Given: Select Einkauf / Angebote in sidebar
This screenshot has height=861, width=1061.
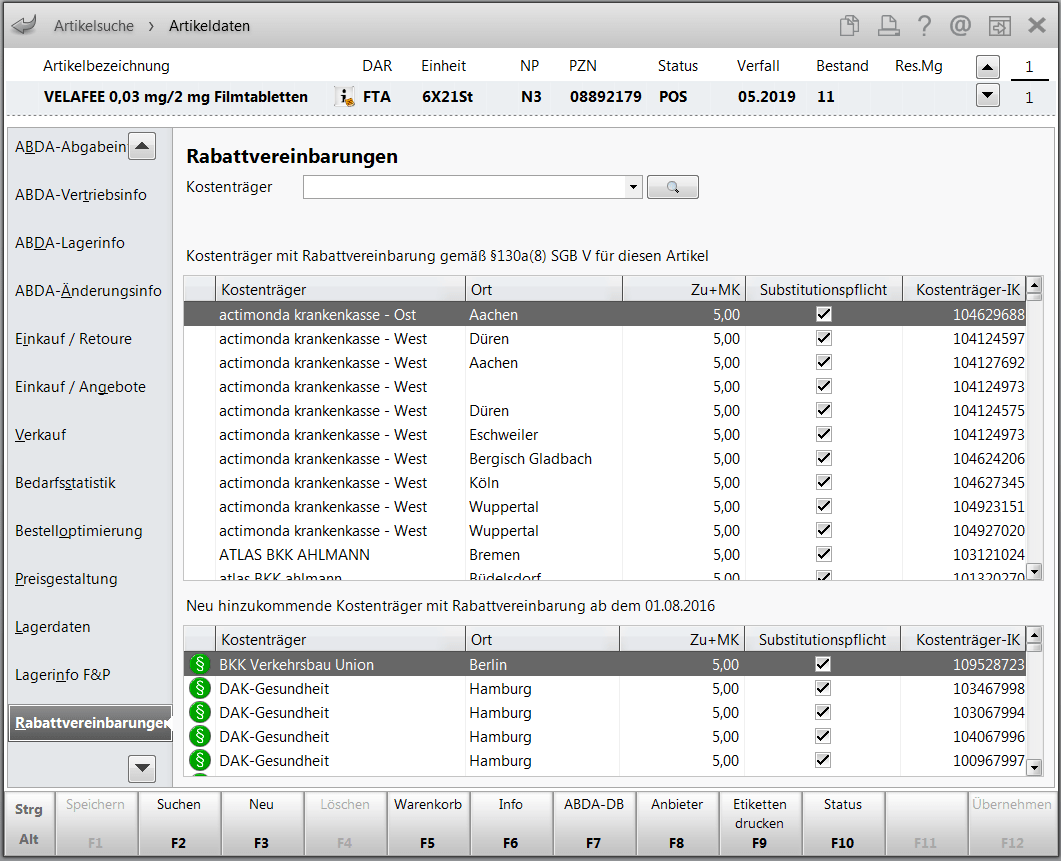Looking at the screenshot, I should point(80,387).
